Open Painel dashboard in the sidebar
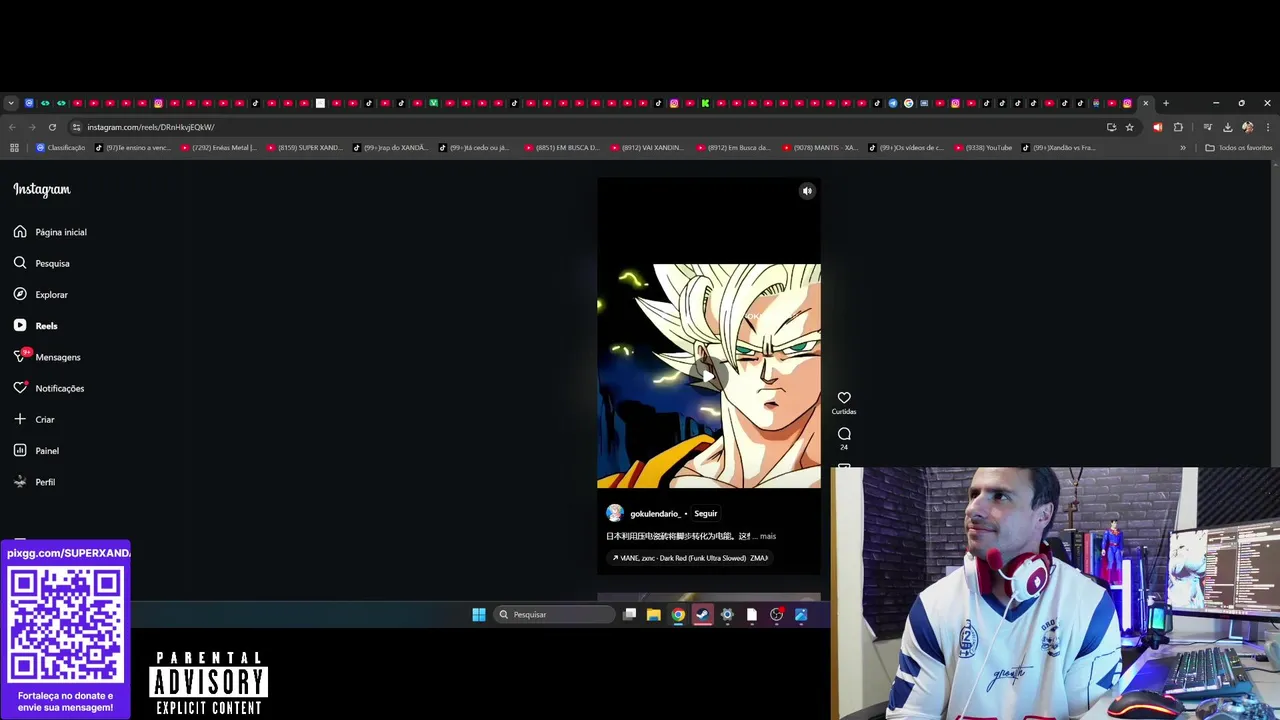Viewport: 1280px width, 720px height. coord(37,450)
